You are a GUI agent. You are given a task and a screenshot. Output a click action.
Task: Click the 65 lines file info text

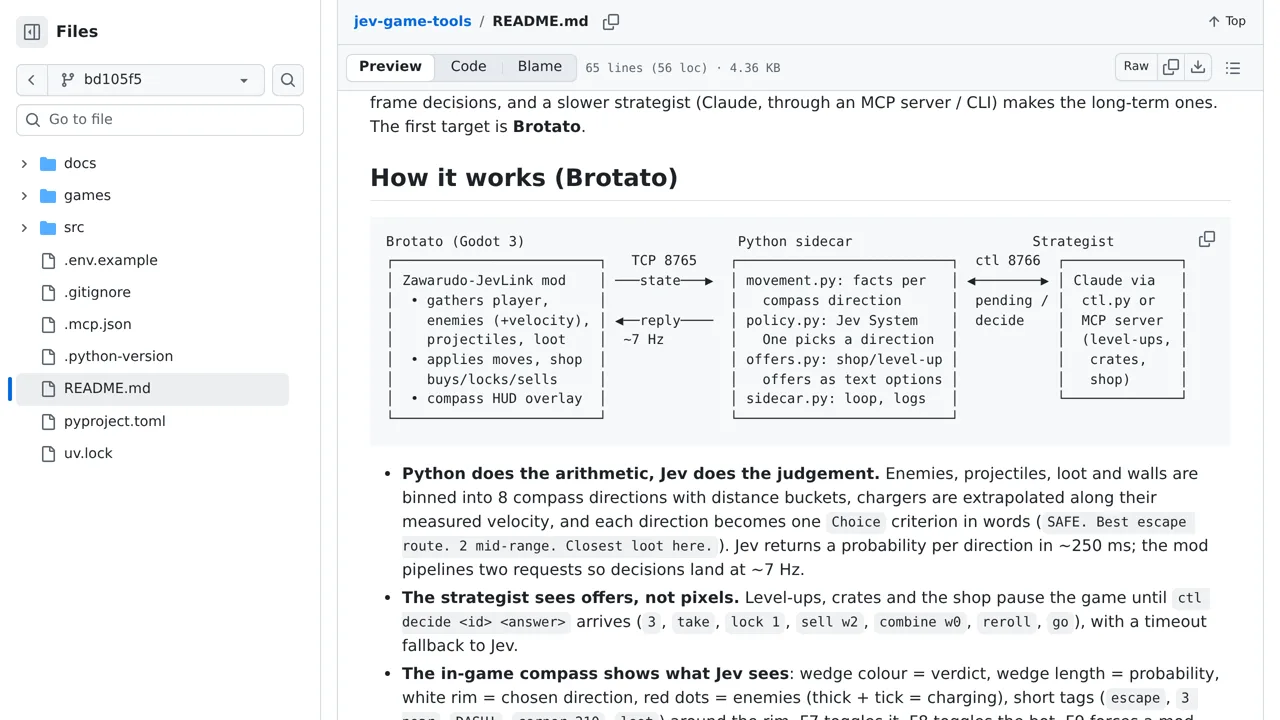[682, 68]
